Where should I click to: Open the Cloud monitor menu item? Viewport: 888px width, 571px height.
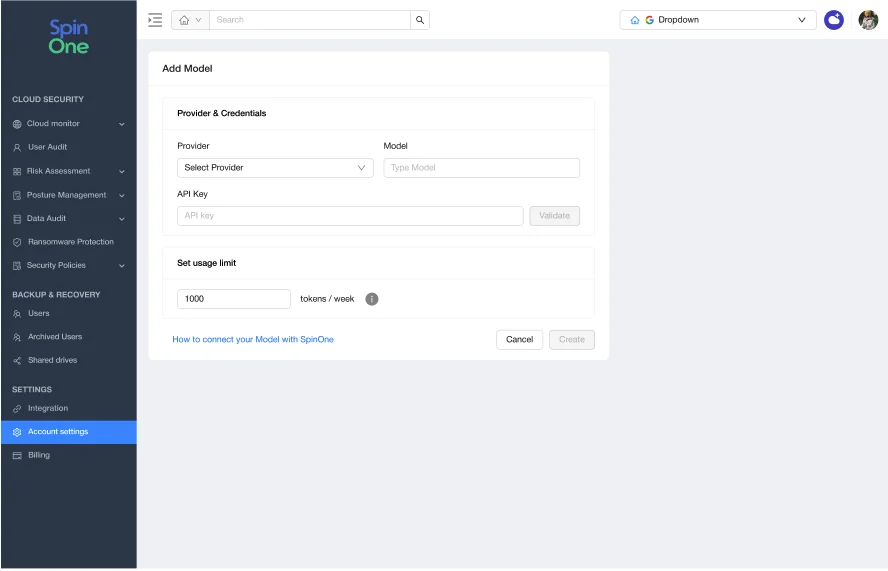click(x=69, y=123)
